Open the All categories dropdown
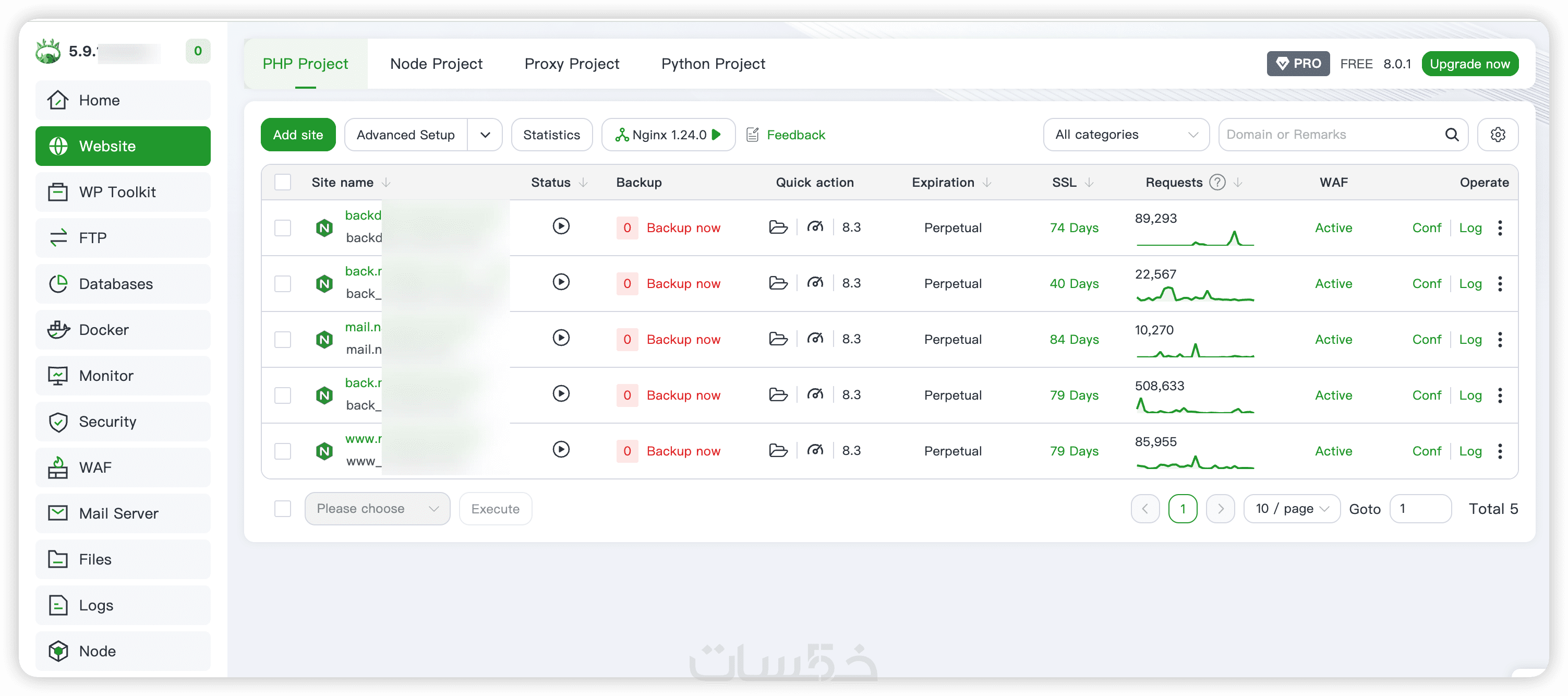 [1126, 135]
